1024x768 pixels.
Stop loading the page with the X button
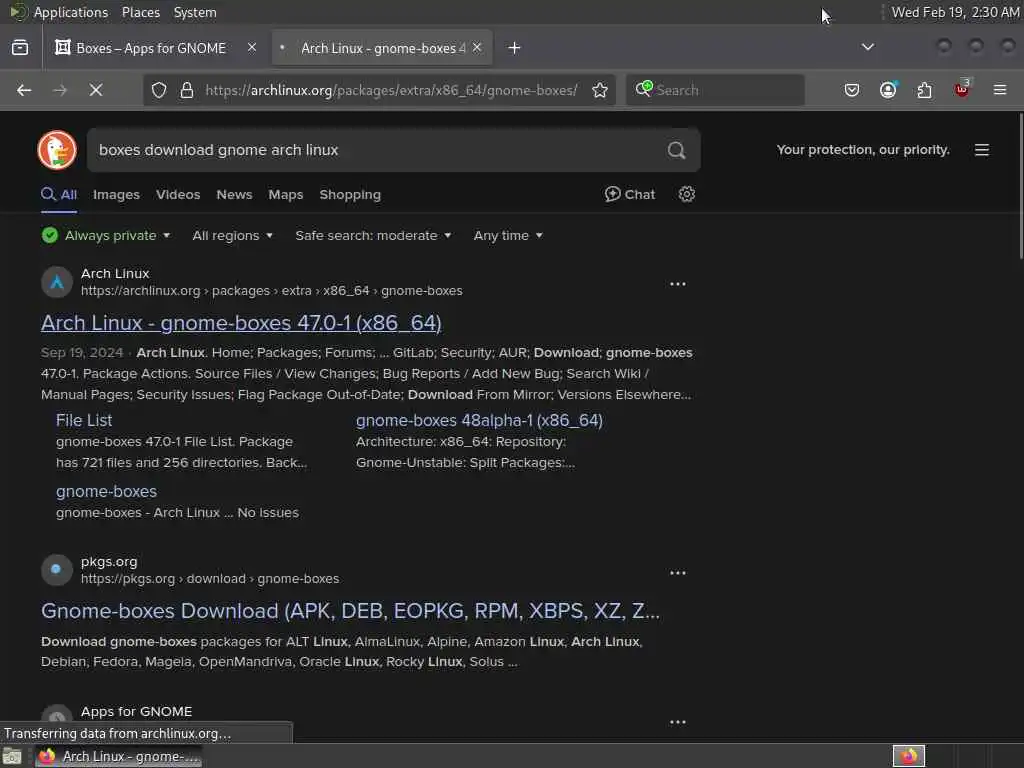[96, 90]
